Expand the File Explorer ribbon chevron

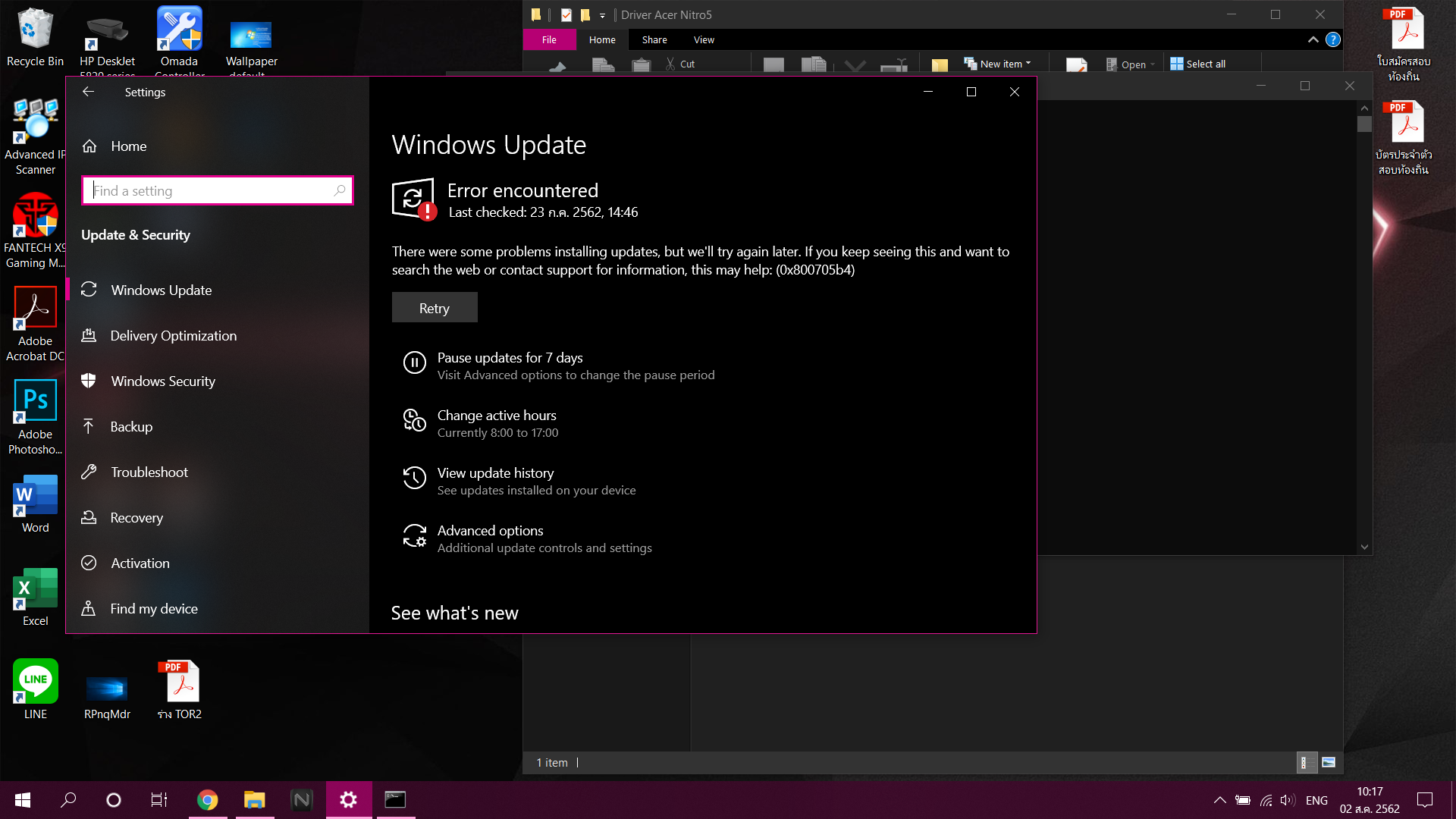pos(1313,39)
